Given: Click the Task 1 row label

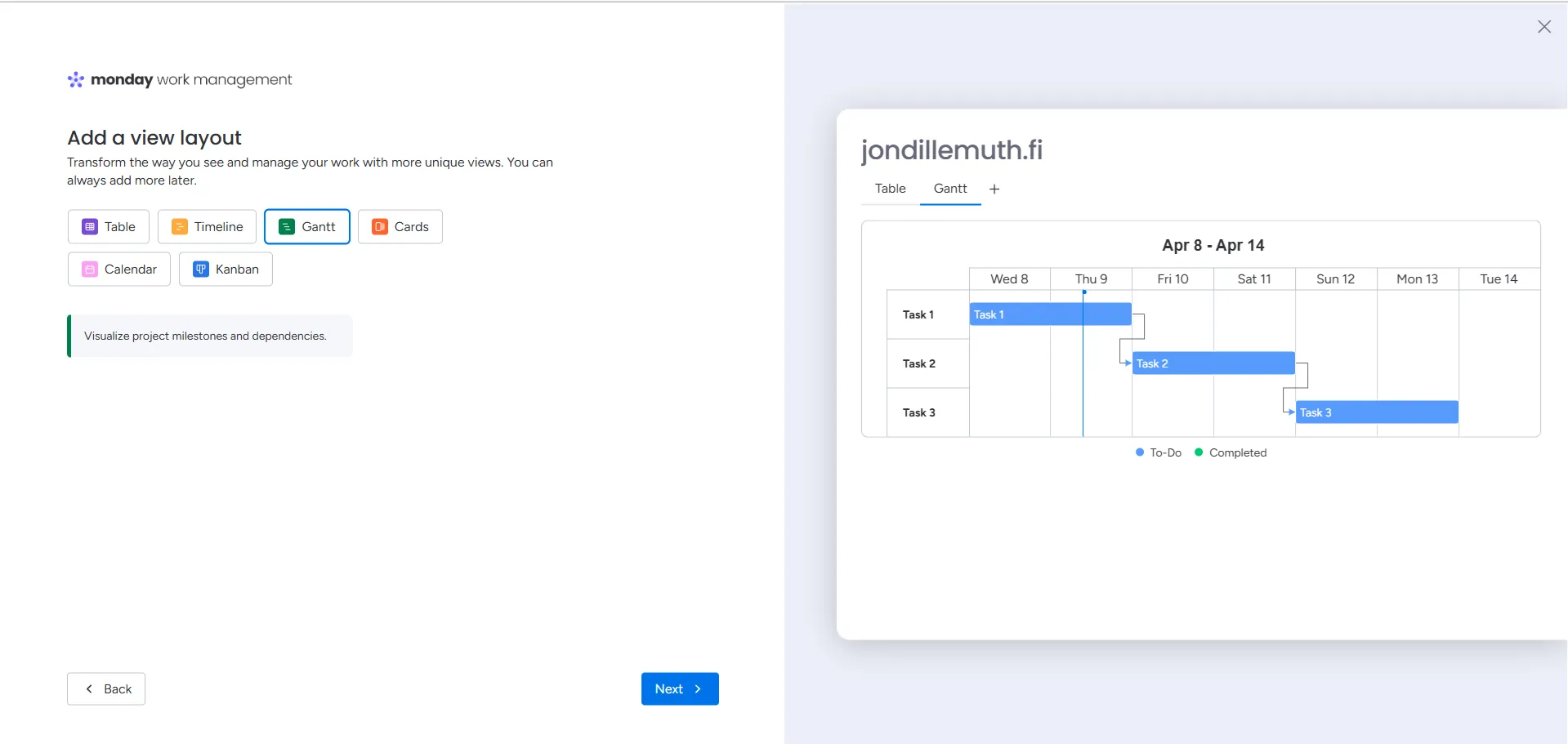Looking at the screenshot, I should 918,314.
